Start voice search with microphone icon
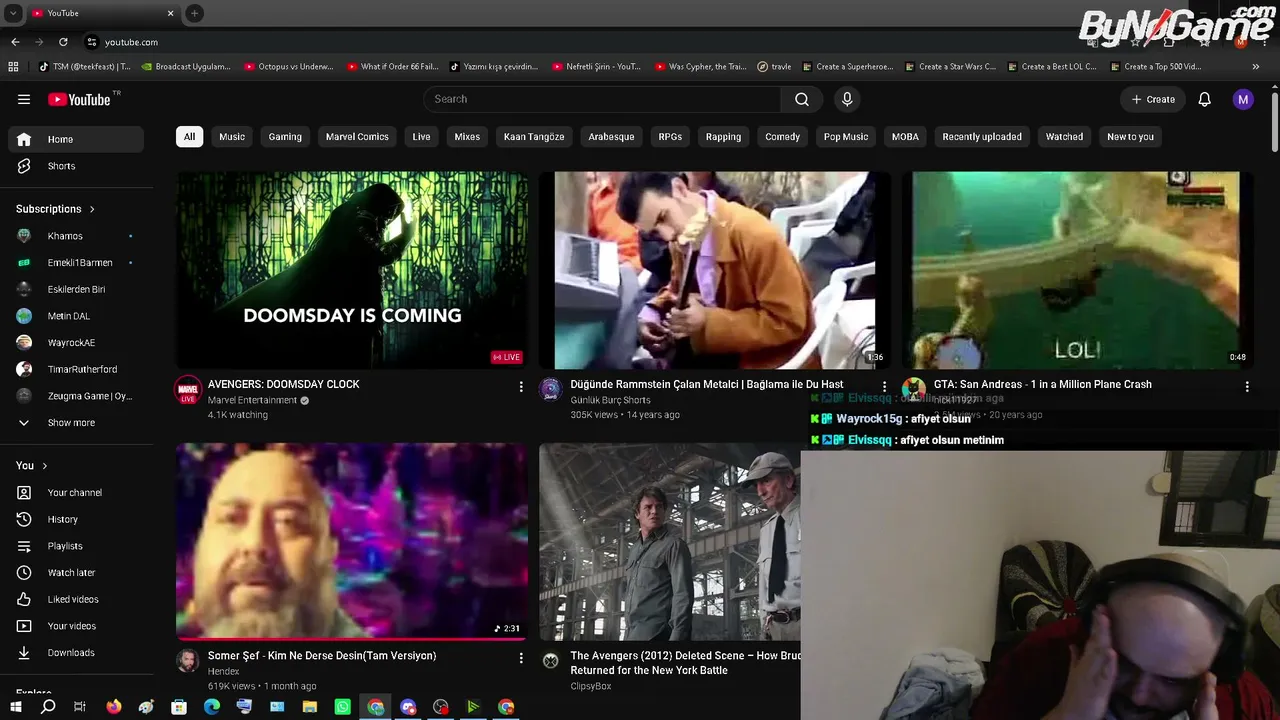 click(847, 99)
